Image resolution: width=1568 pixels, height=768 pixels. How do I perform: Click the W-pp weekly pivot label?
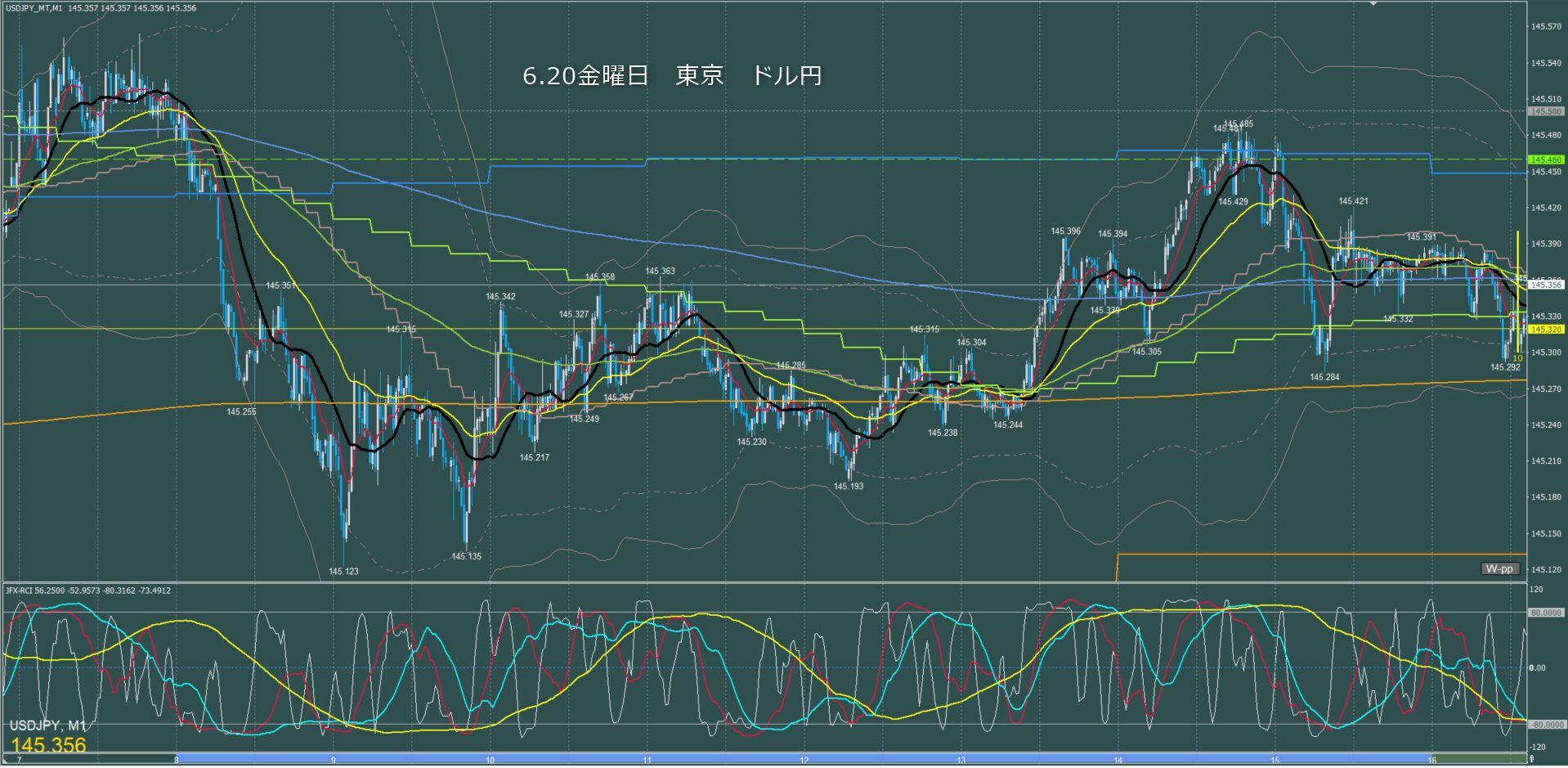pos(1499,568)
